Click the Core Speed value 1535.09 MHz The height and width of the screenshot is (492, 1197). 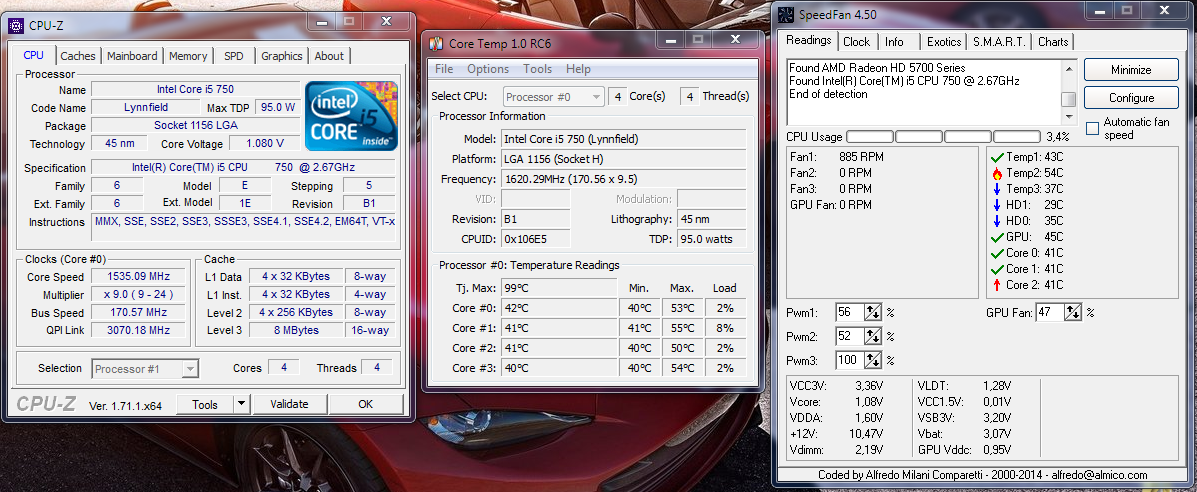(138, 277)
